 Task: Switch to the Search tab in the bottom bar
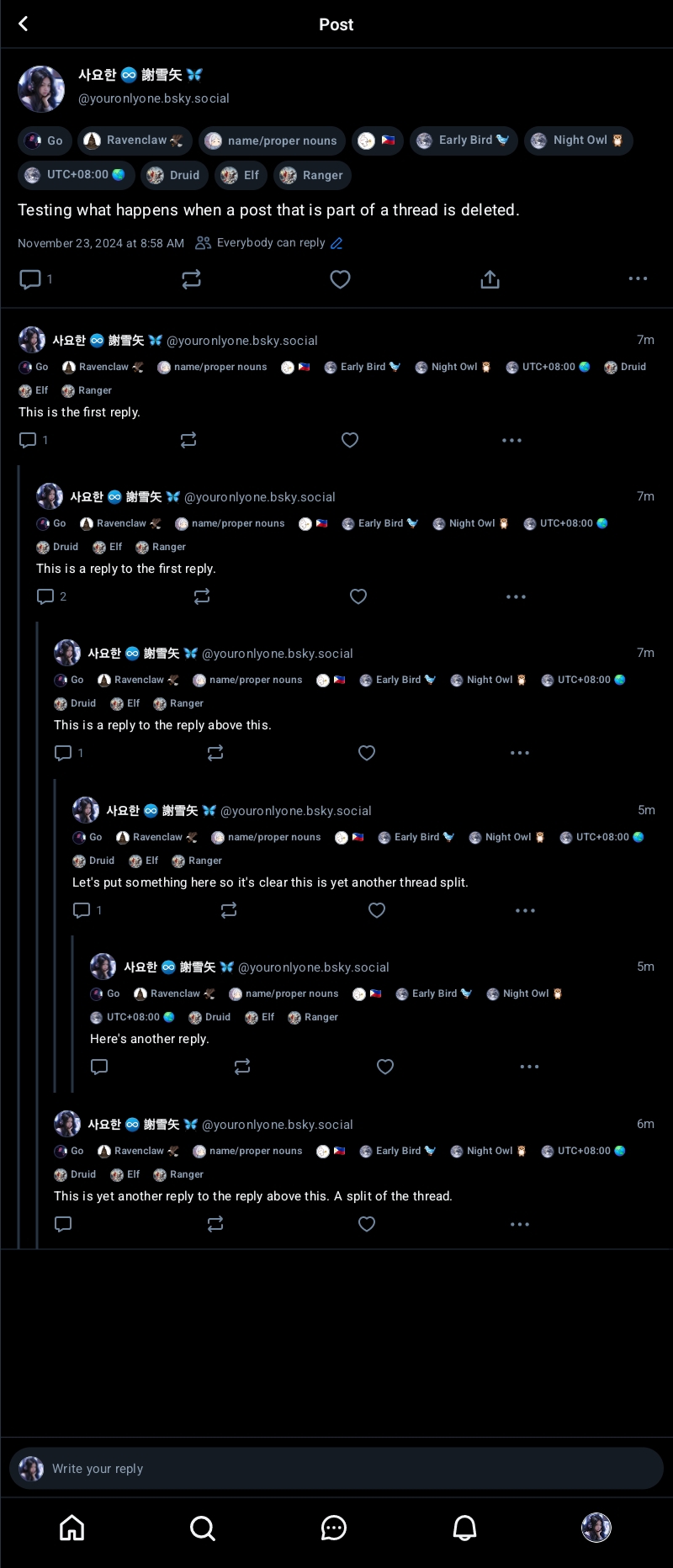203,1528
